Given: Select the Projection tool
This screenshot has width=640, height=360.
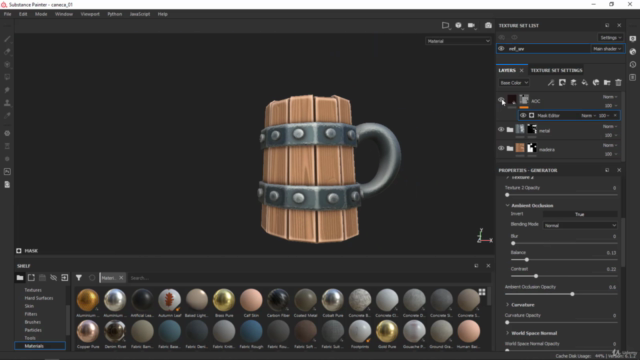Looking at the screenshot, I should (7, 64).
